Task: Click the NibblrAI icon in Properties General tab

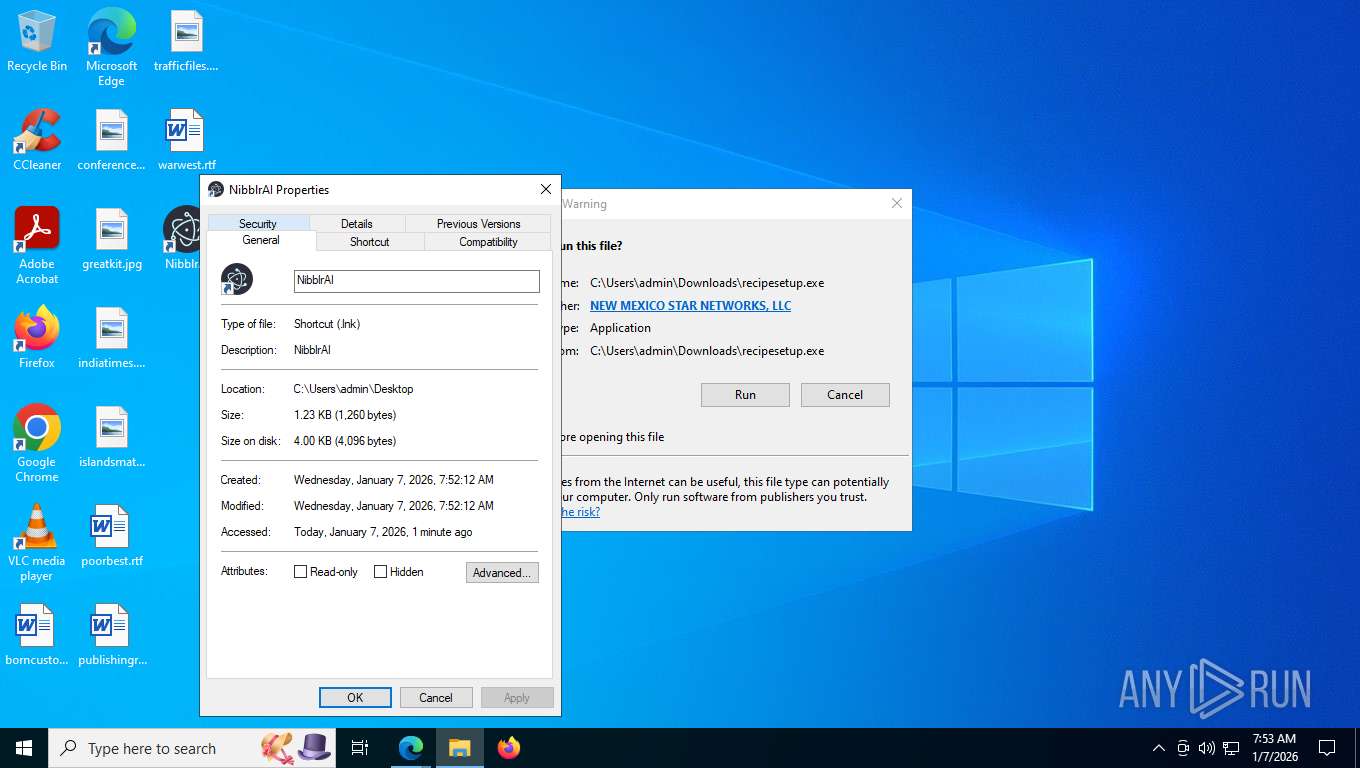Action: pyautogui.click(x=237, y=280)
